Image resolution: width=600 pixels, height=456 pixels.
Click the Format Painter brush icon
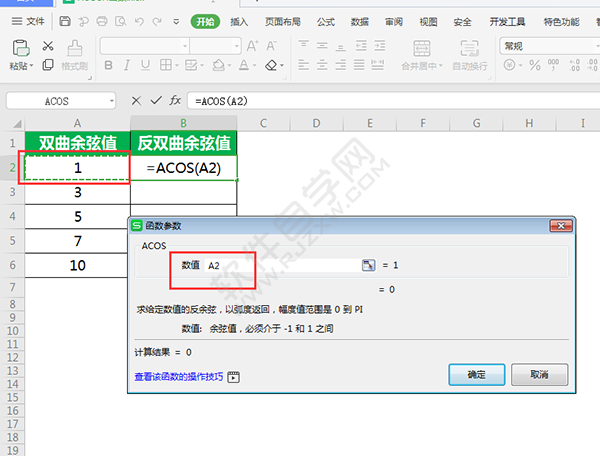75,47
